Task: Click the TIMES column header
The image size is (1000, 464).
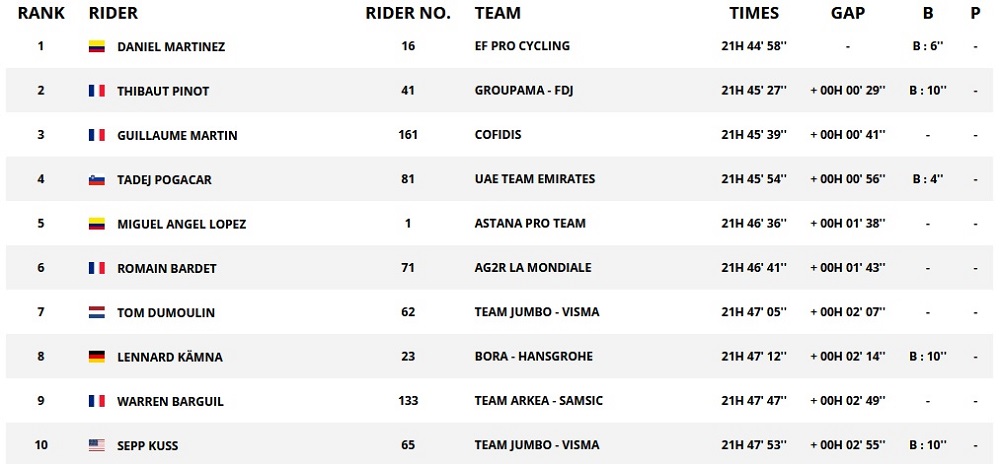Action: coord(754,14)
